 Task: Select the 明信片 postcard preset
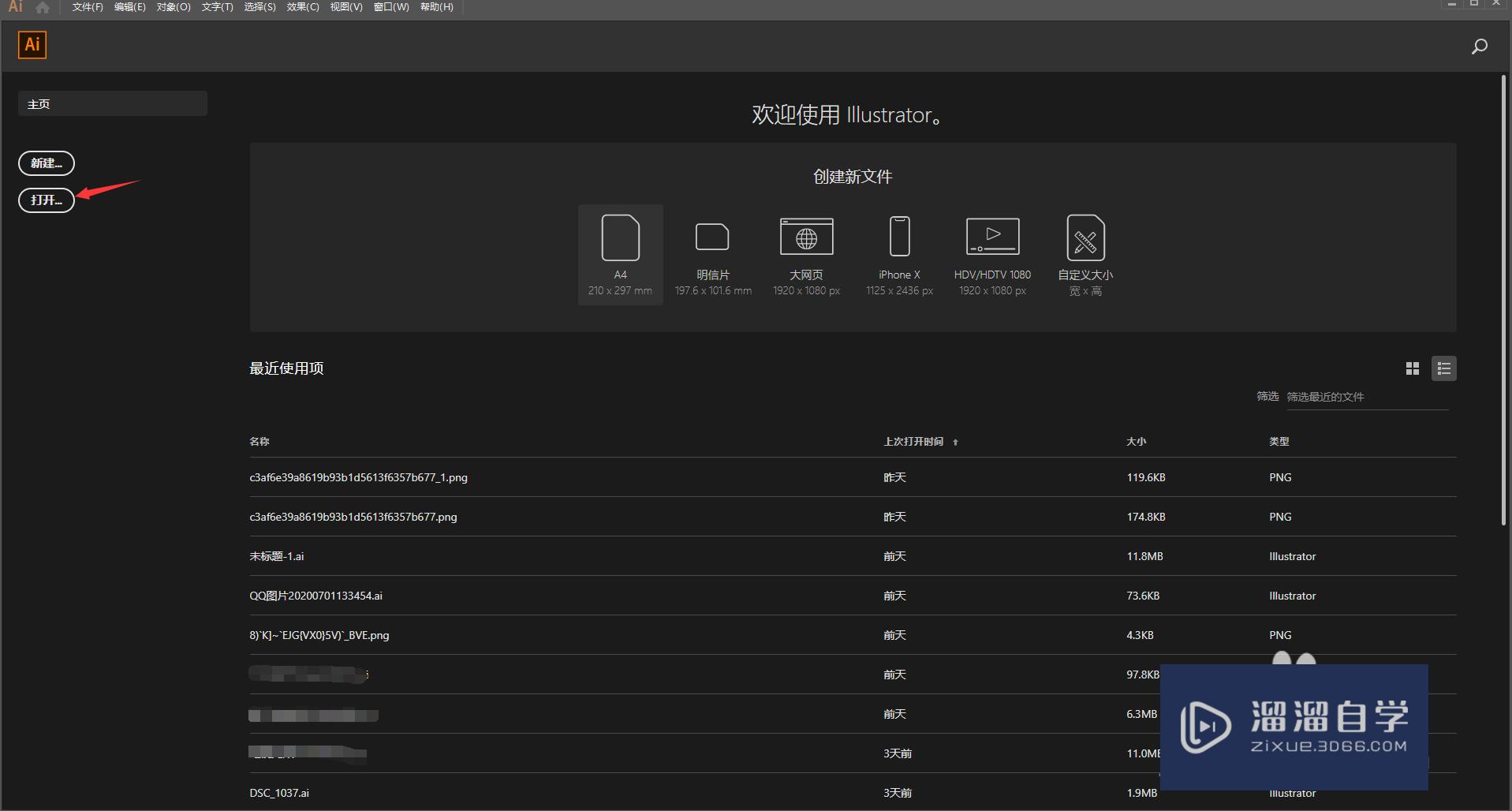(713, 255)
